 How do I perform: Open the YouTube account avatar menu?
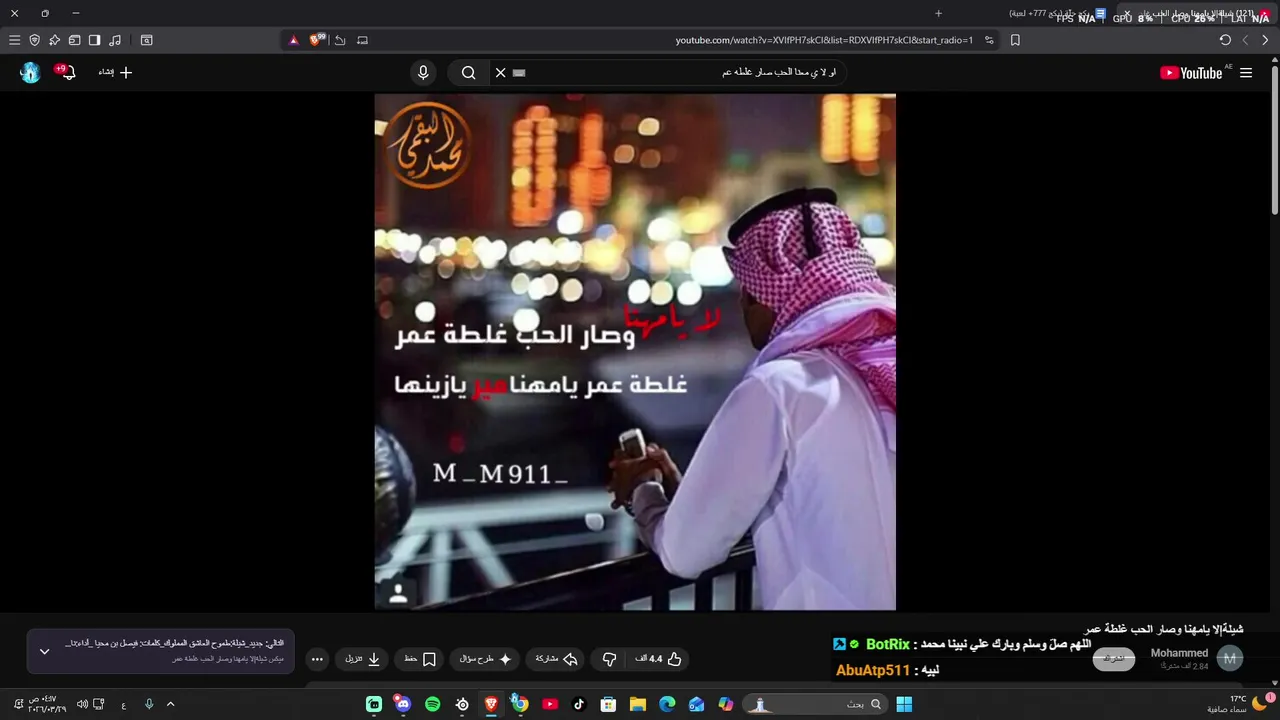pyautogui.click(x=30, y=72)
